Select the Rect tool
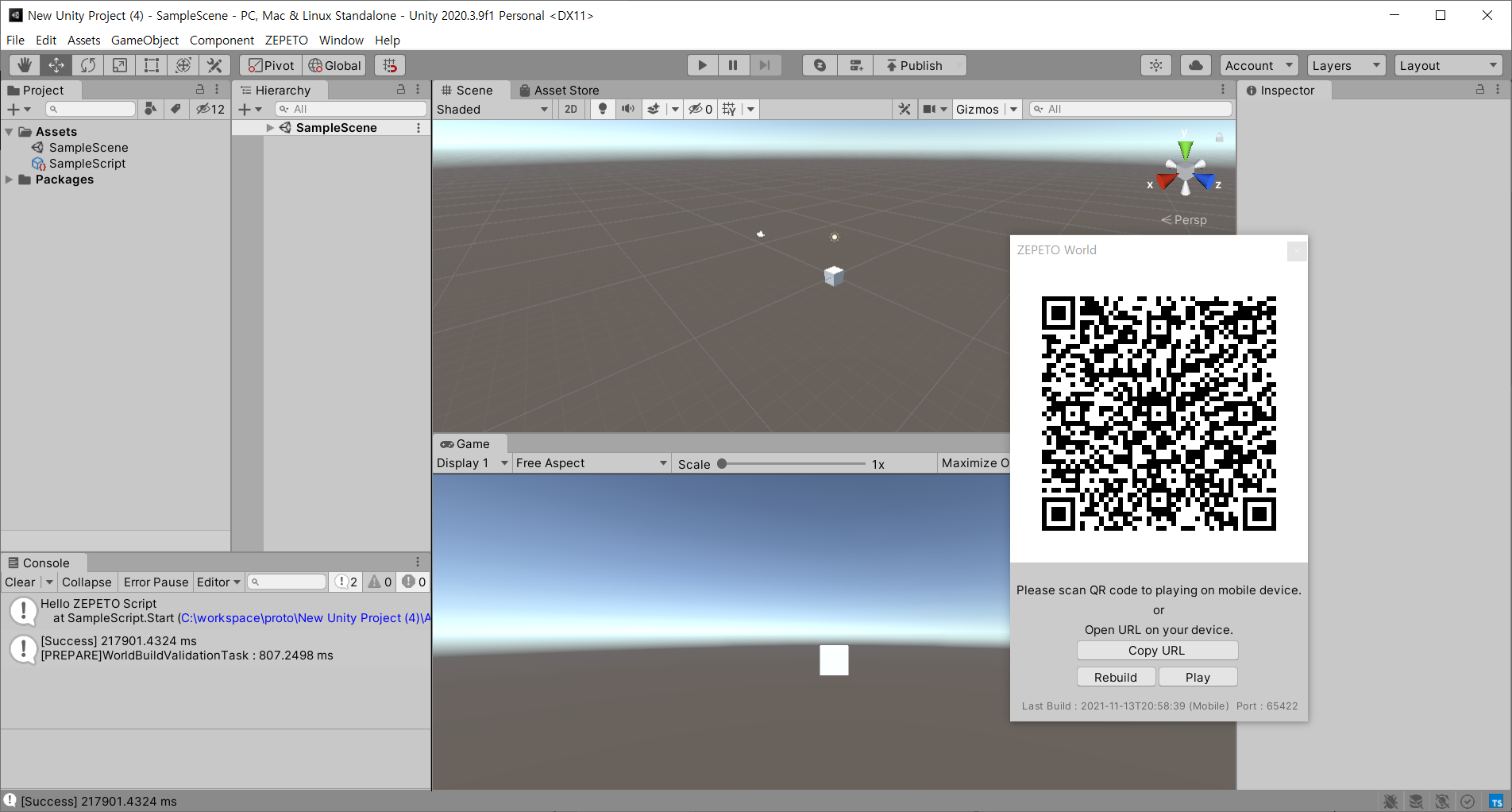Viewport: 1512px width, 812px height. pos(152,65)
